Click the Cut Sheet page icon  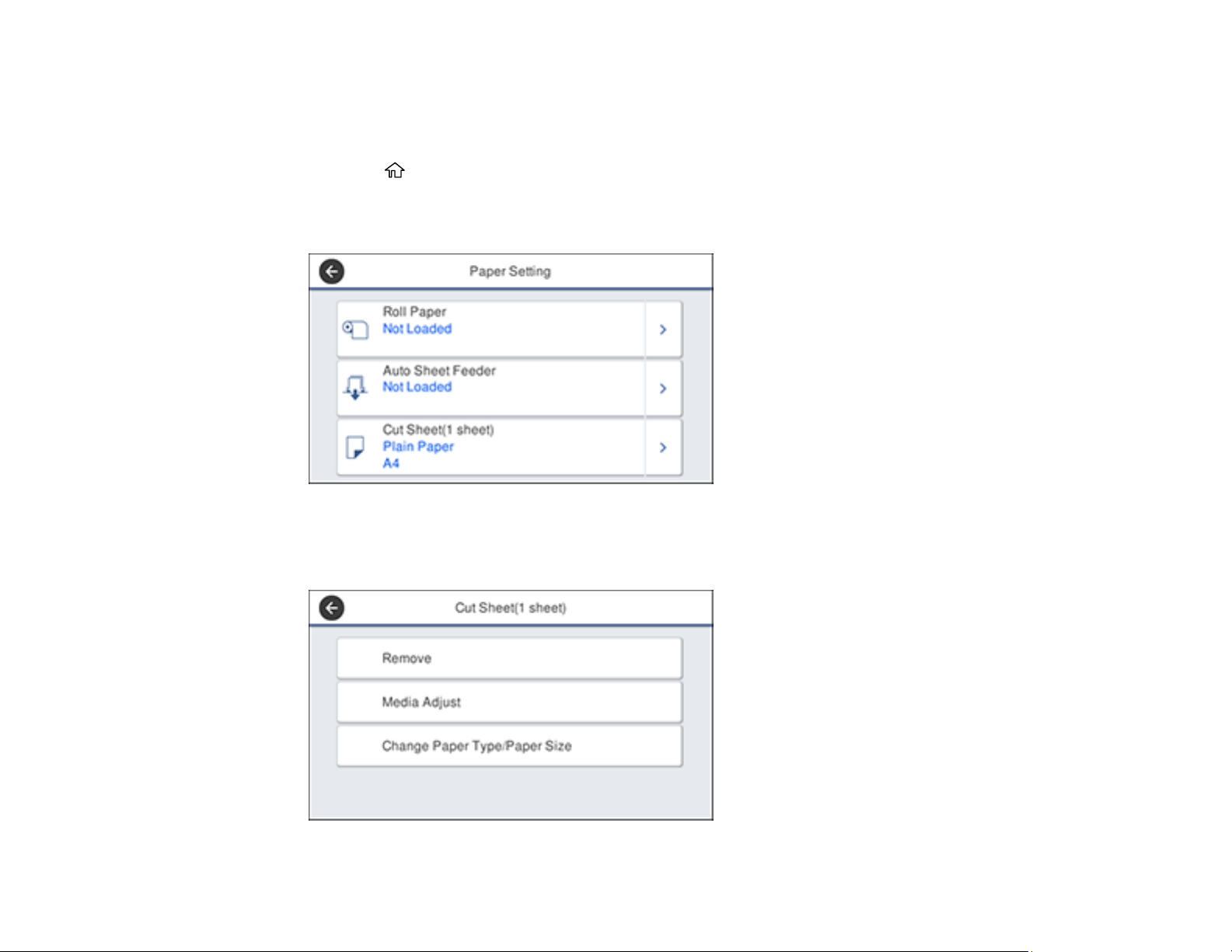tap(355, 447)
